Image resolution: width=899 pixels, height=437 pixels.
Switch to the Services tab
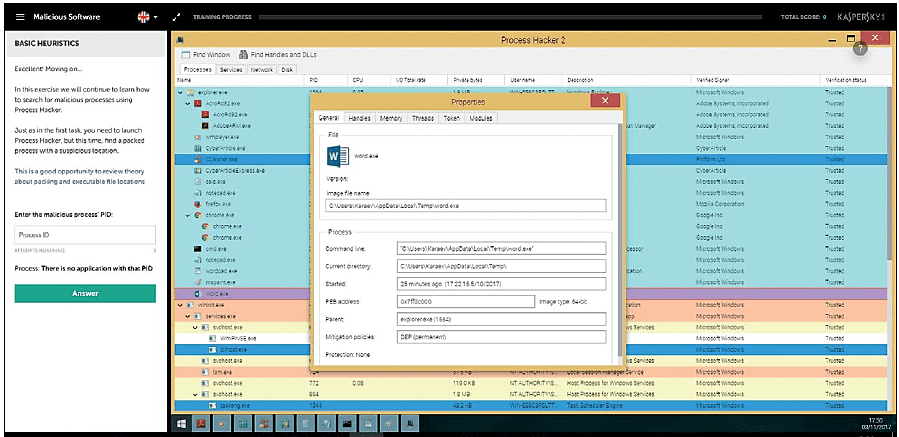click(231, 70)
